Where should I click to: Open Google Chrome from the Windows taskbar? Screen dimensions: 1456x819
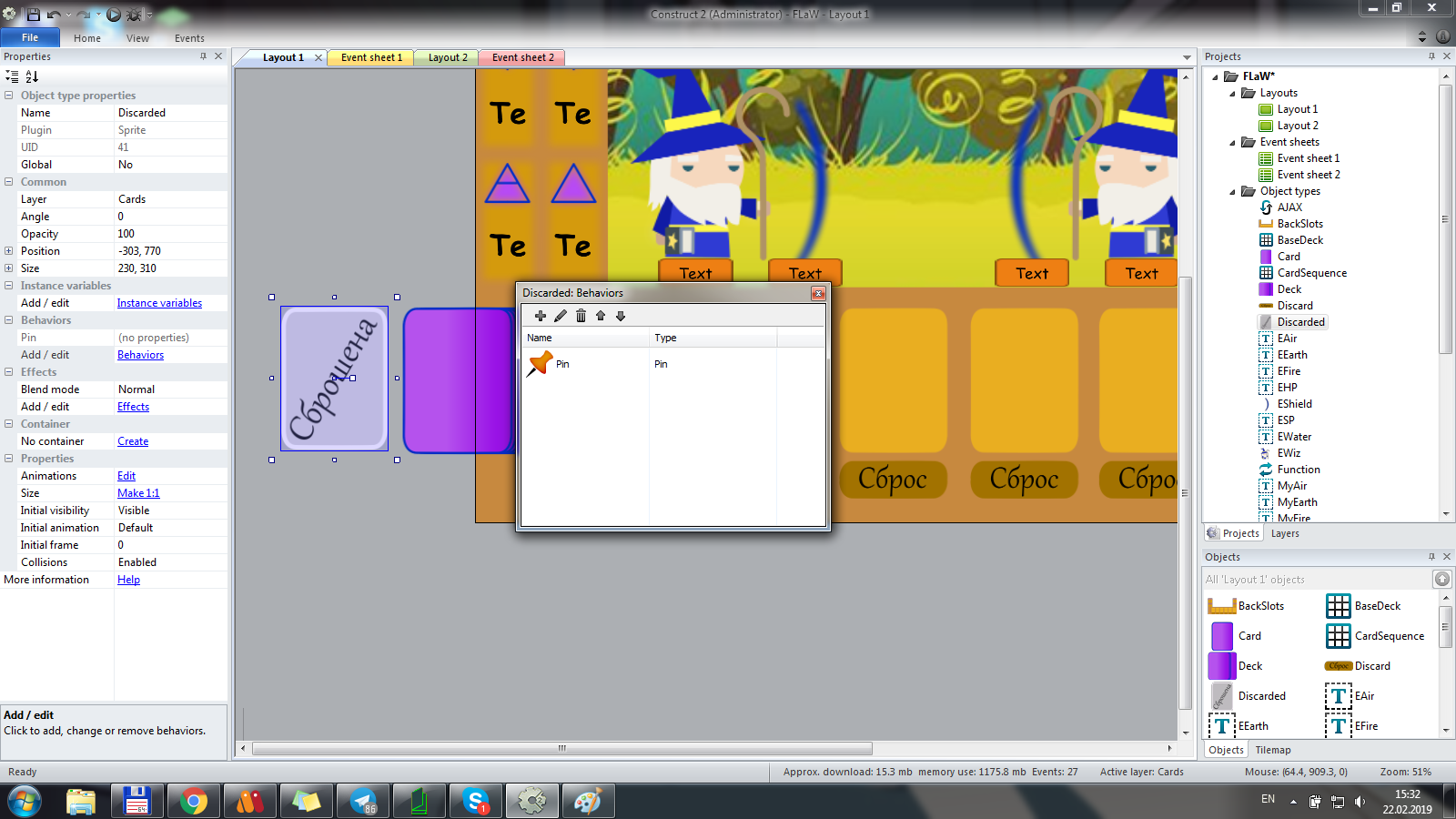(x=193, y=801)
